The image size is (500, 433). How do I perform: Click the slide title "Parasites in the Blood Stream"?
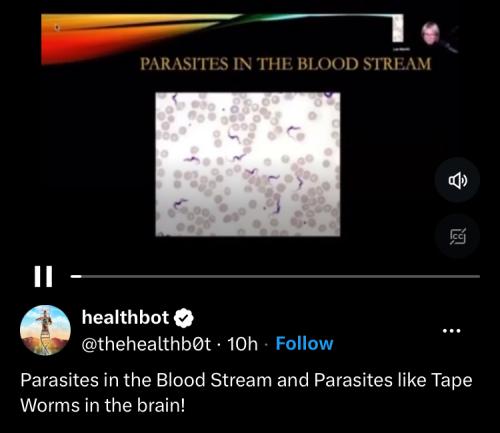click(x=285, y=64)
